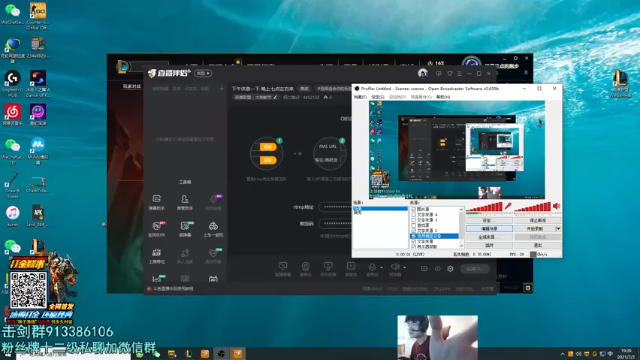Click record icon in streaming companion bar

point(424,269)
